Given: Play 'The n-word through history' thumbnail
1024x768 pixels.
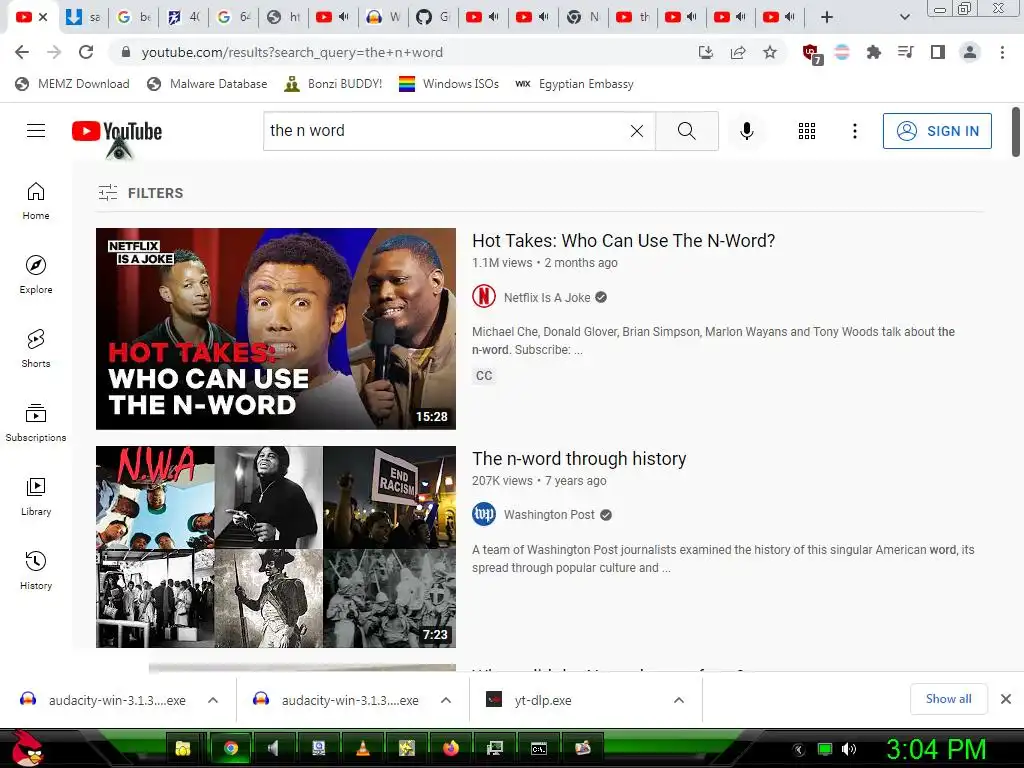Looking at the screenshot, I should pyautogui.click(x=276, y=547).
